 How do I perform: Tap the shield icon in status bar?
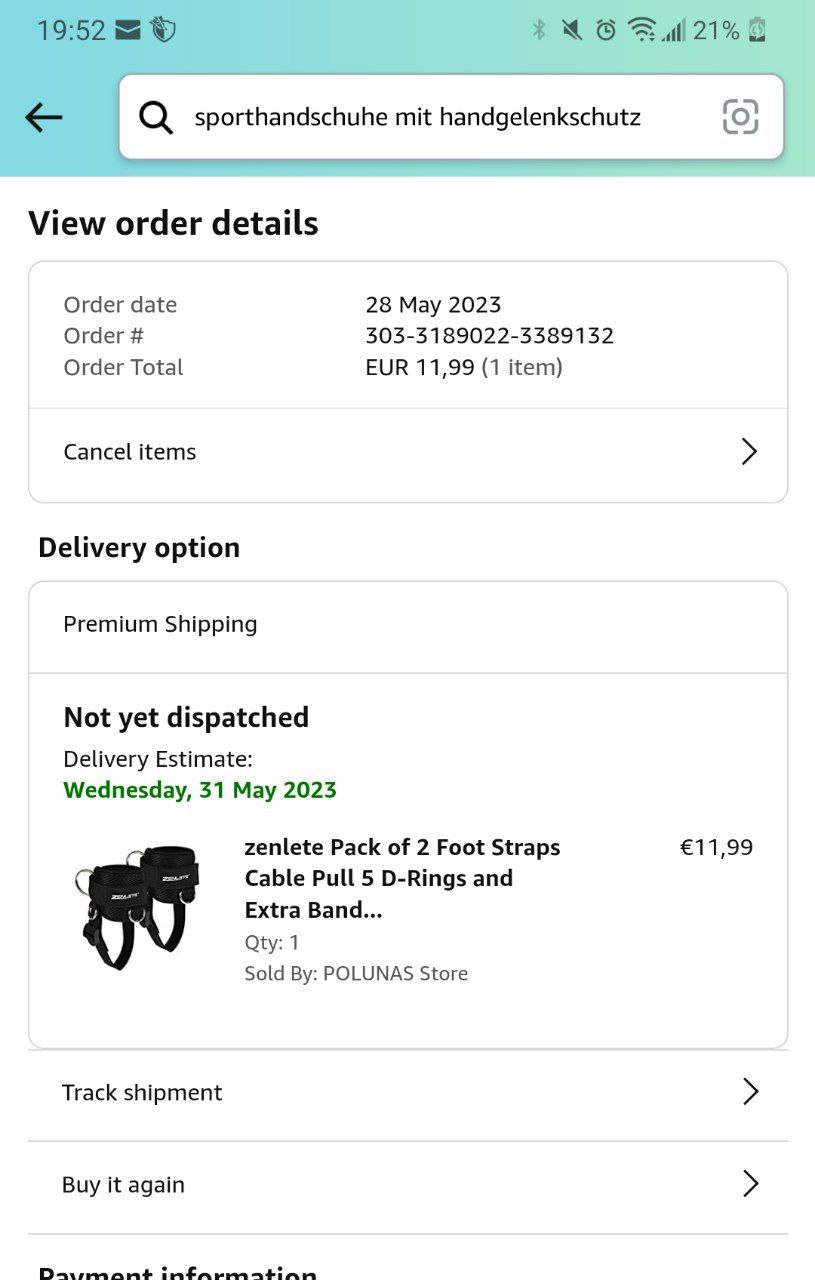[163, 30]
